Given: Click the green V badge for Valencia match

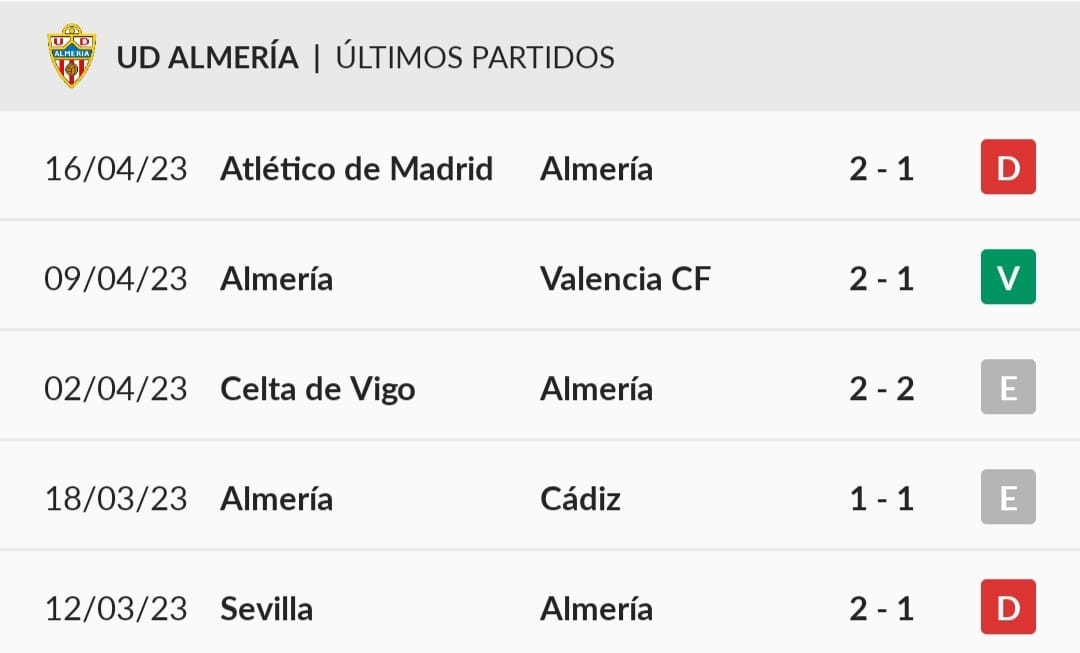Looking at the screenshot, I should pos(1008,277).
